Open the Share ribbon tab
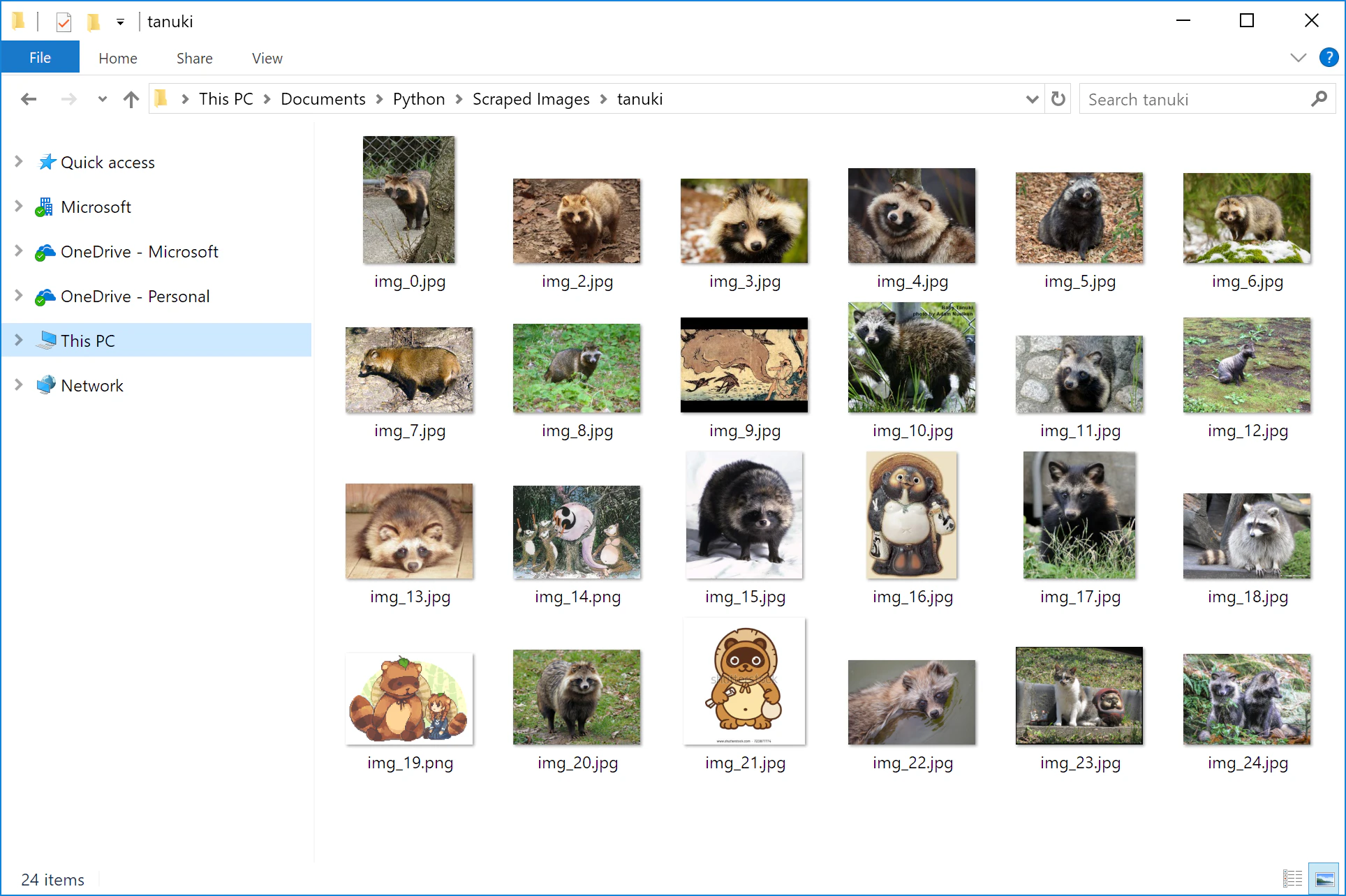 [195, 59]
